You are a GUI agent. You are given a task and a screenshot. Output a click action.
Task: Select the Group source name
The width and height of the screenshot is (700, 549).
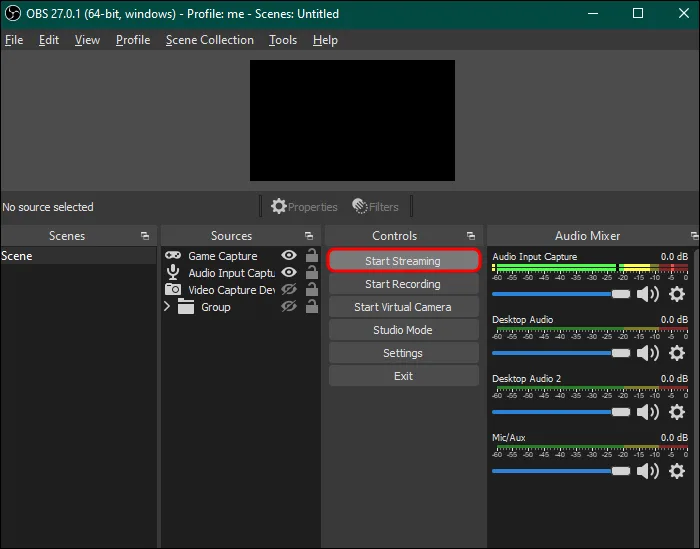coord(216,307)
